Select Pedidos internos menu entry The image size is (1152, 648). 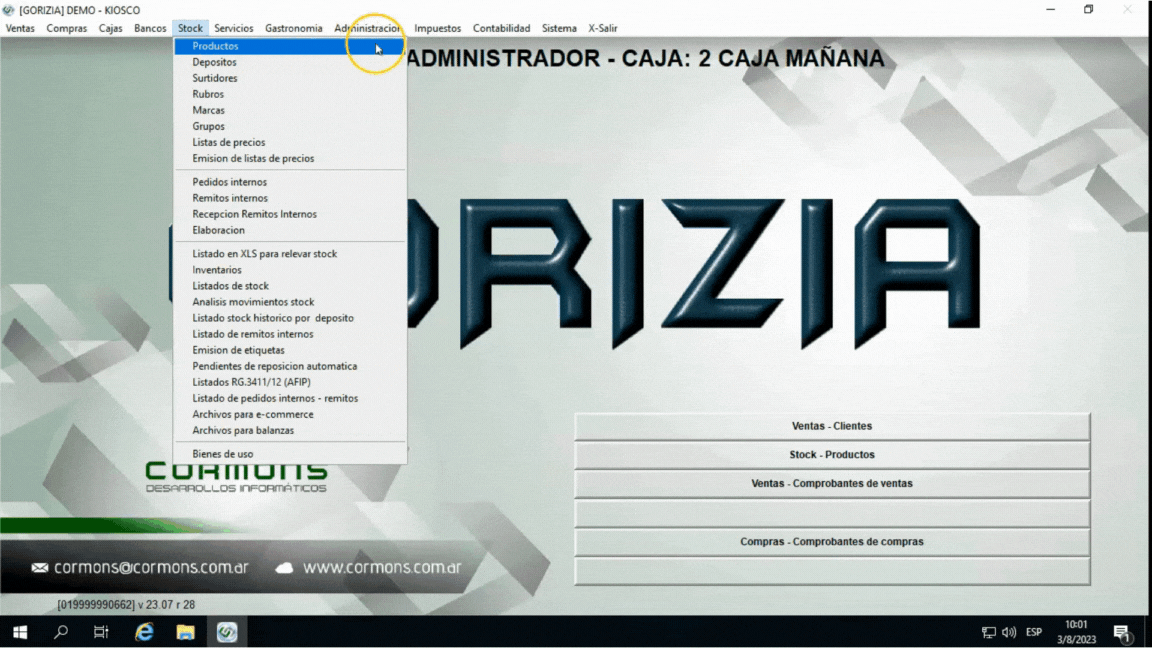point(289,182)
